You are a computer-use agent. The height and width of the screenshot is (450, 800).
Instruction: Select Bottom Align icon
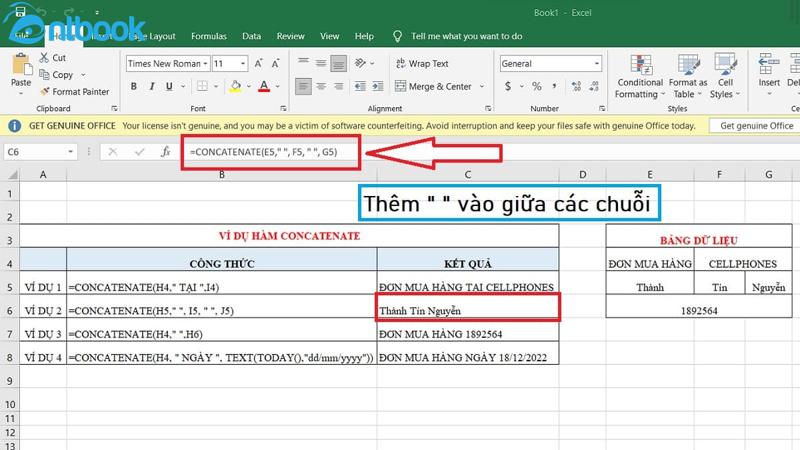338,63
